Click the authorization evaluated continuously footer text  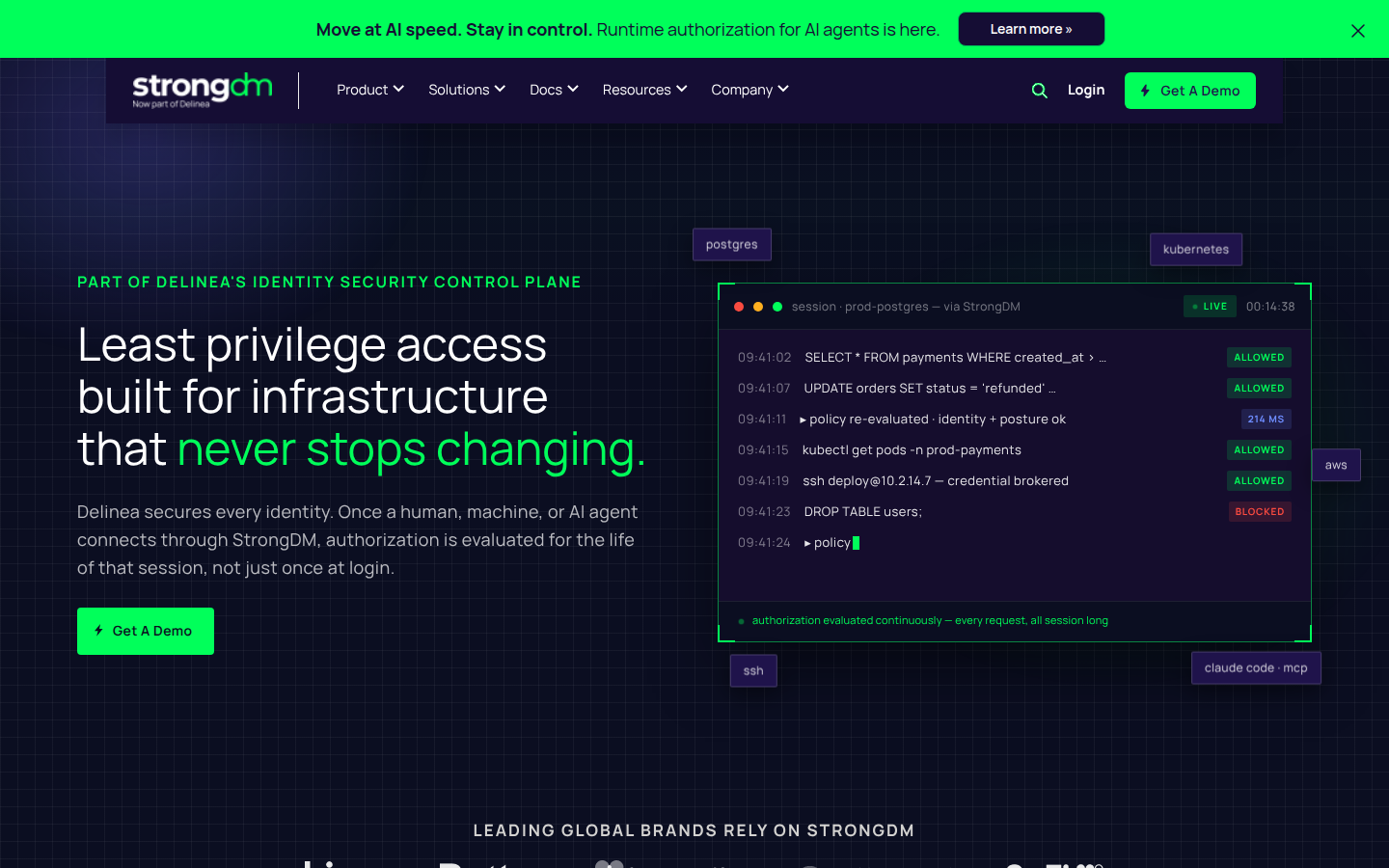(x=930, y=621)
